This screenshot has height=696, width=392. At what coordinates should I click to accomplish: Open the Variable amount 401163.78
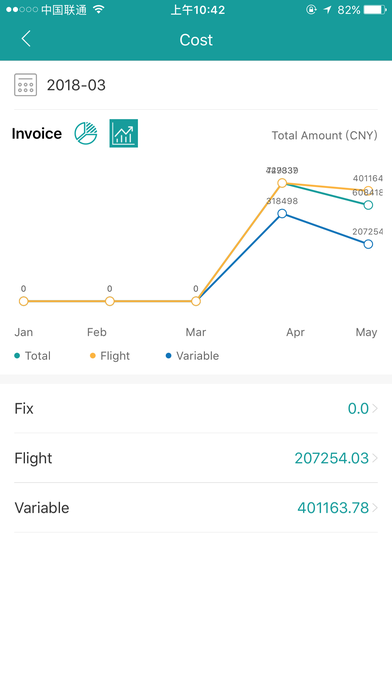tap(333, 508)
